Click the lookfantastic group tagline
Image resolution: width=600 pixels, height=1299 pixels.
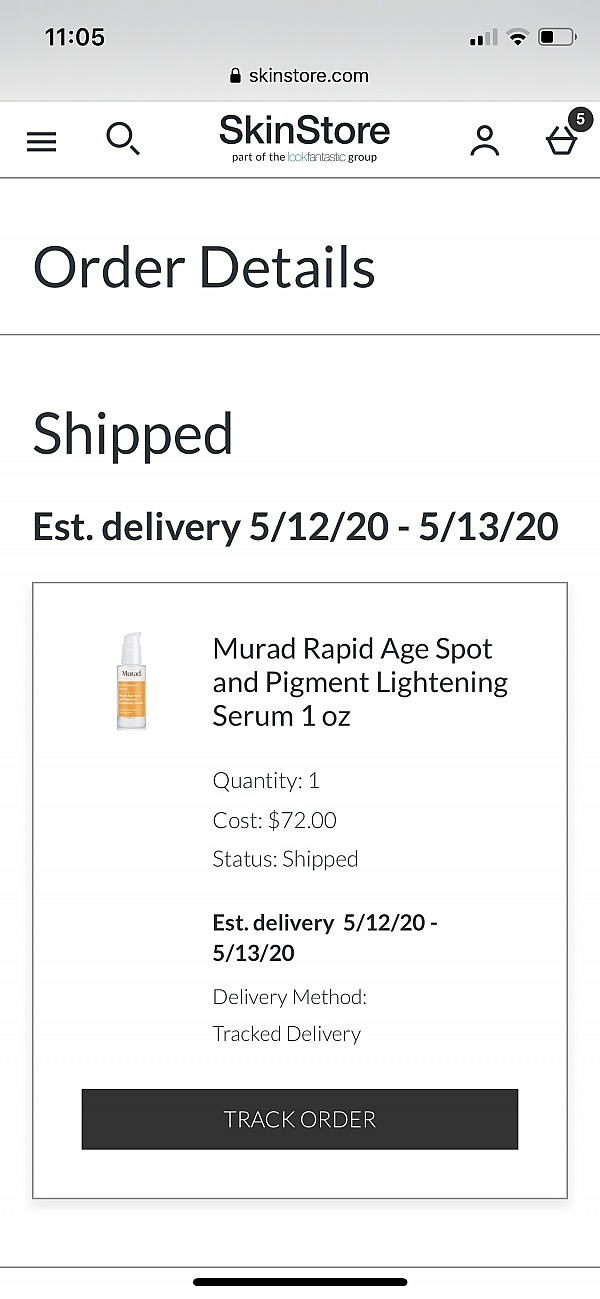click(304, 158)
